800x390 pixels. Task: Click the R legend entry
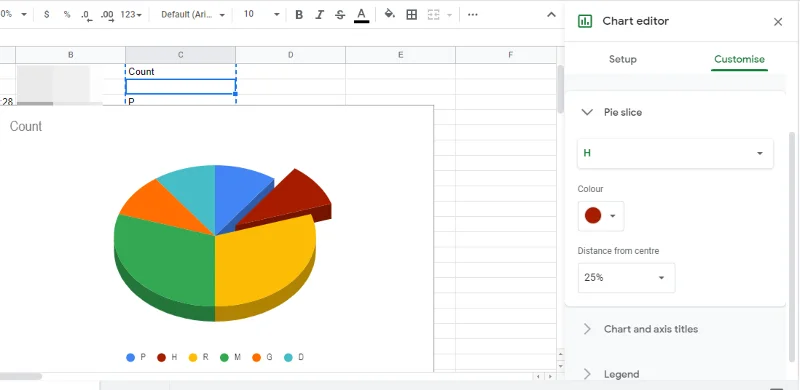198,357
